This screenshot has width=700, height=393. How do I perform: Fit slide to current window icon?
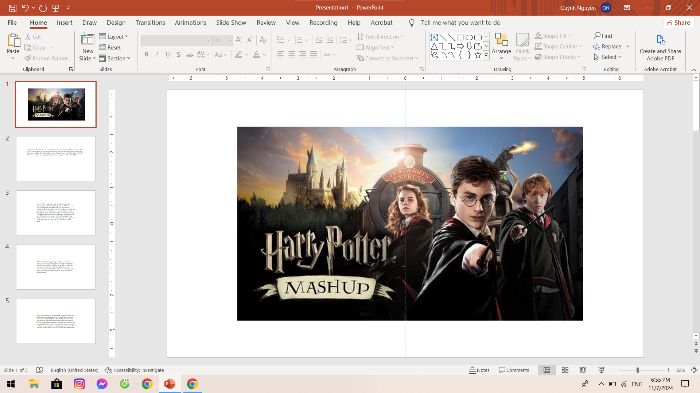pos(694,370)
